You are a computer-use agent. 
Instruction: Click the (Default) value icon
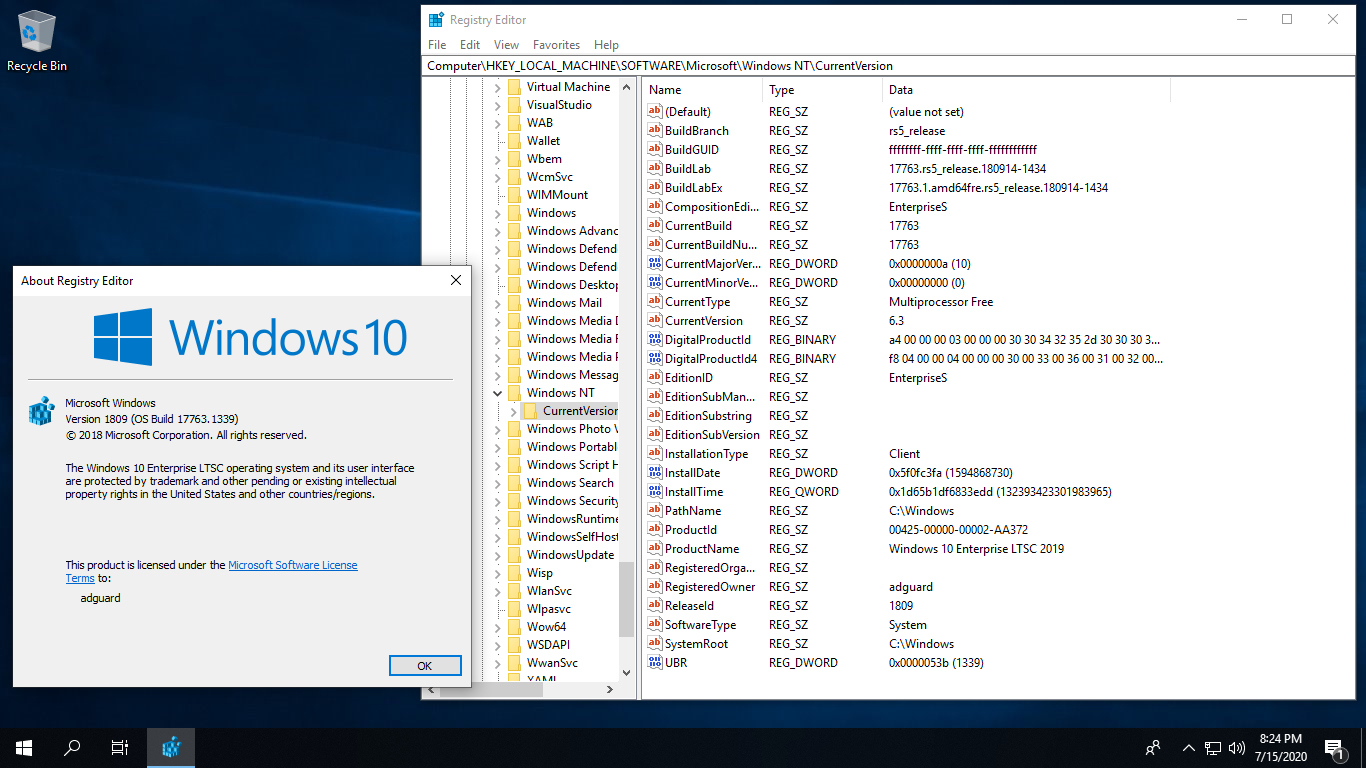(x=655, y=112)
